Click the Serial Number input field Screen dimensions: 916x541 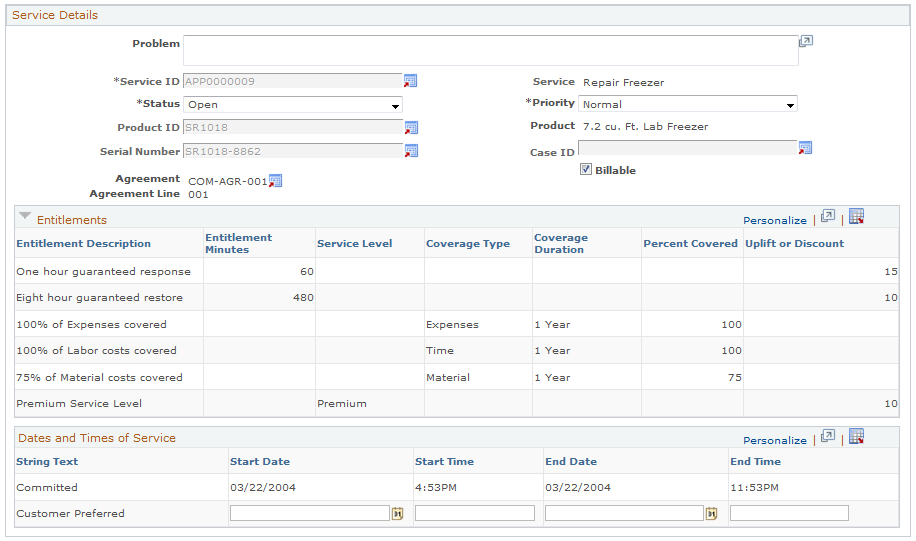(x=293, y=151)
